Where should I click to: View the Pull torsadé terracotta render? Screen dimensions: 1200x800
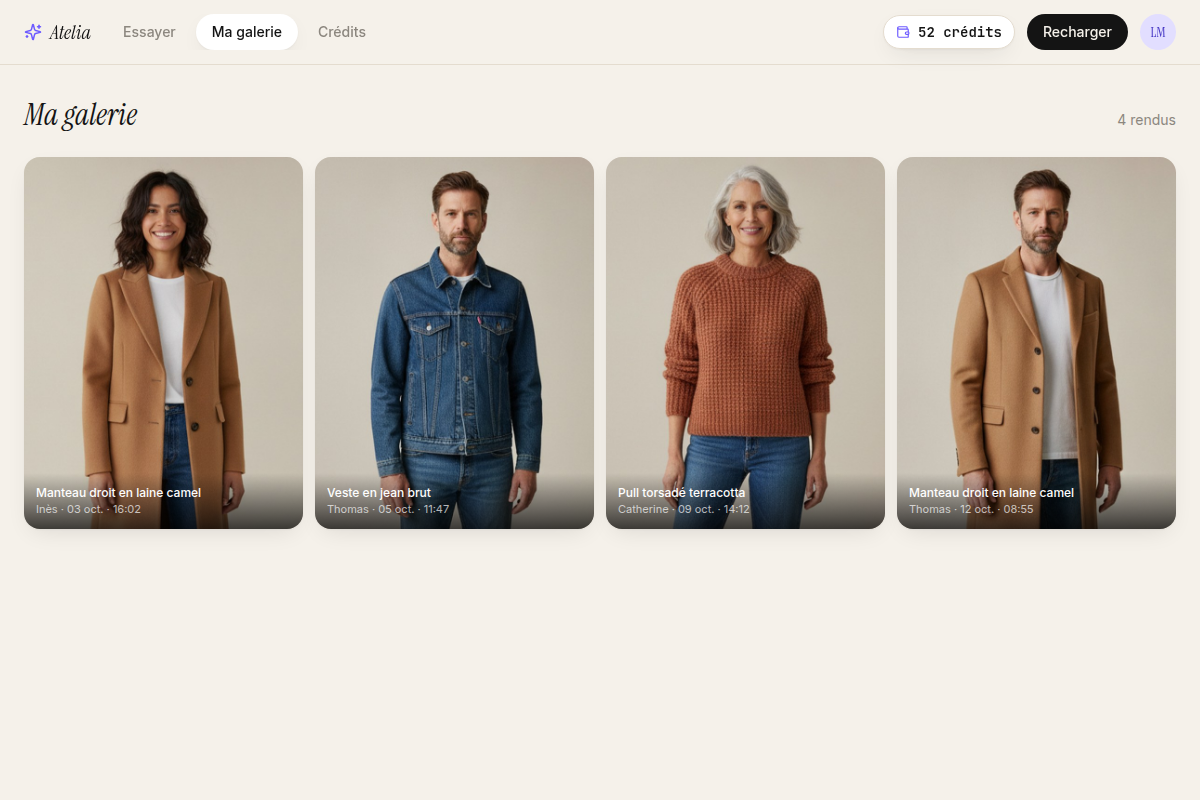[x=745, y=343]
